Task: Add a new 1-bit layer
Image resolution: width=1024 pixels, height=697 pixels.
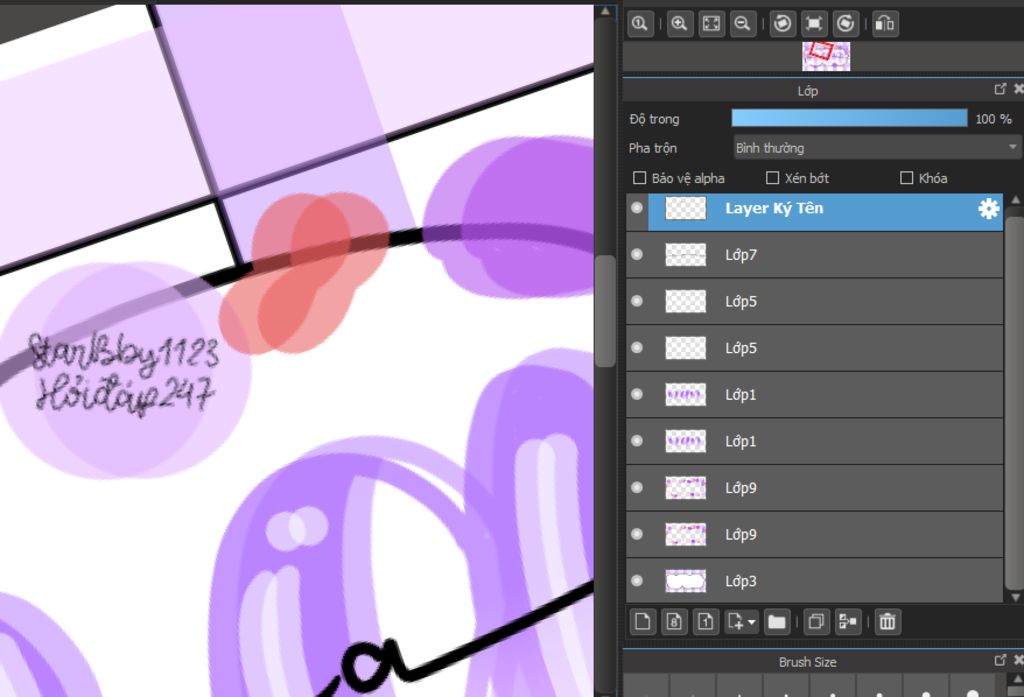Action: (x=705, y=621)
